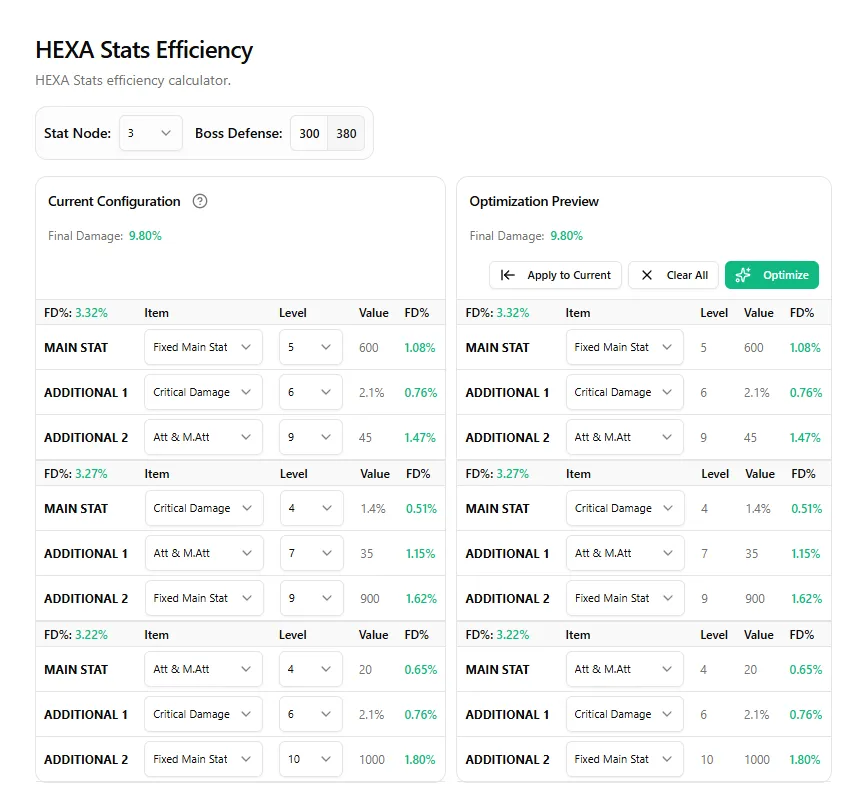Click the Optimization Preview title
The image size is (852, 796).
click(534, 202)
